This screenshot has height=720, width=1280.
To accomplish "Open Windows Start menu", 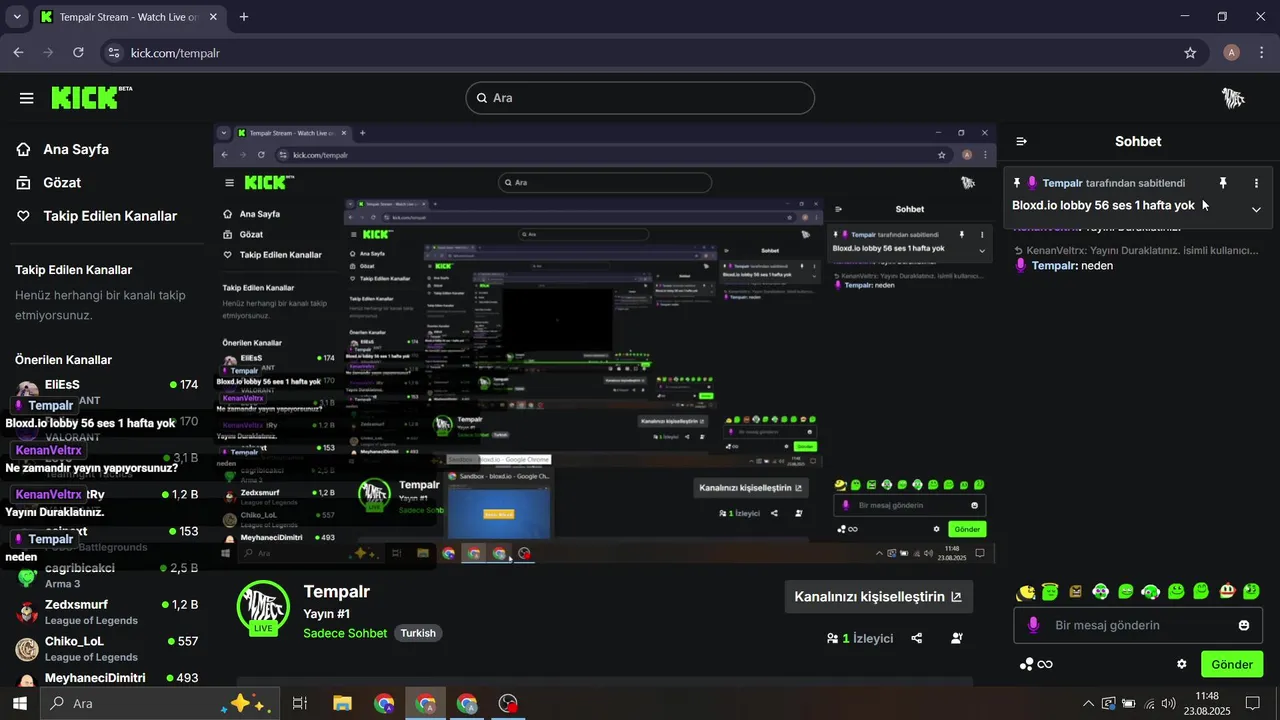I will tap(19, 704).
